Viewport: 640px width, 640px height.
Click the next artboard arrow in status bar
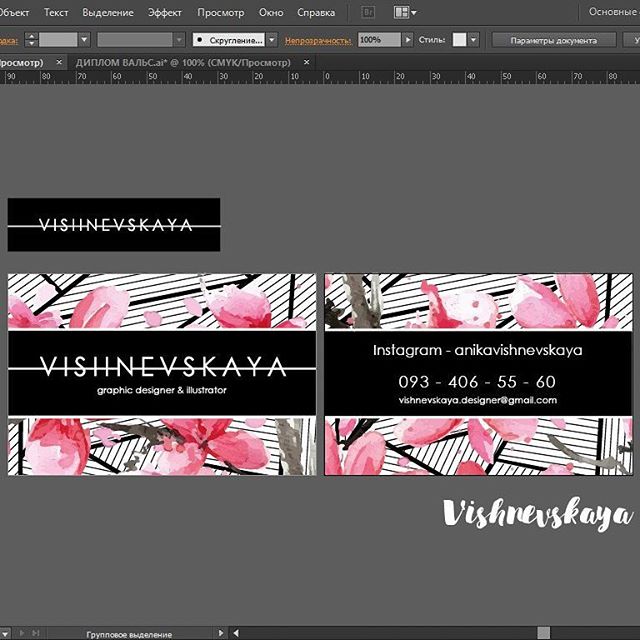pyautogui.click(x=22, y=633)
